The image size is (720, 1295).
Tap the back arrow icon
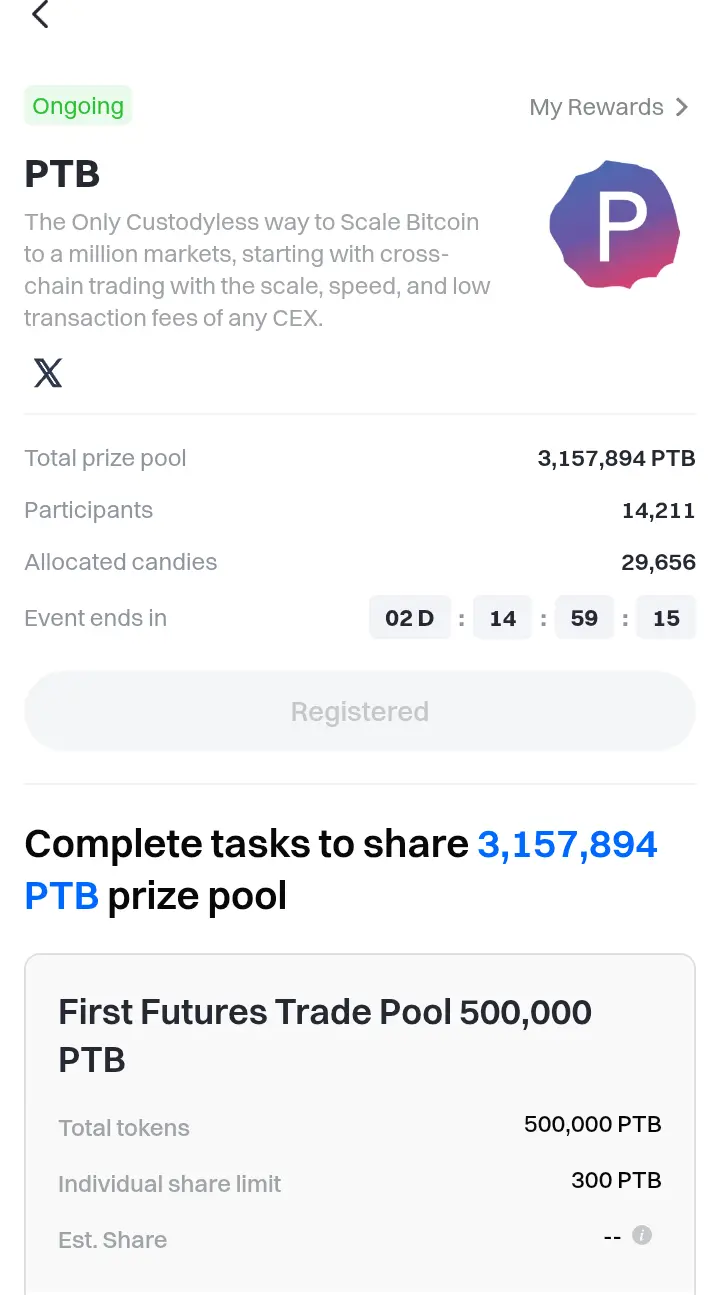tap(40, 14)
